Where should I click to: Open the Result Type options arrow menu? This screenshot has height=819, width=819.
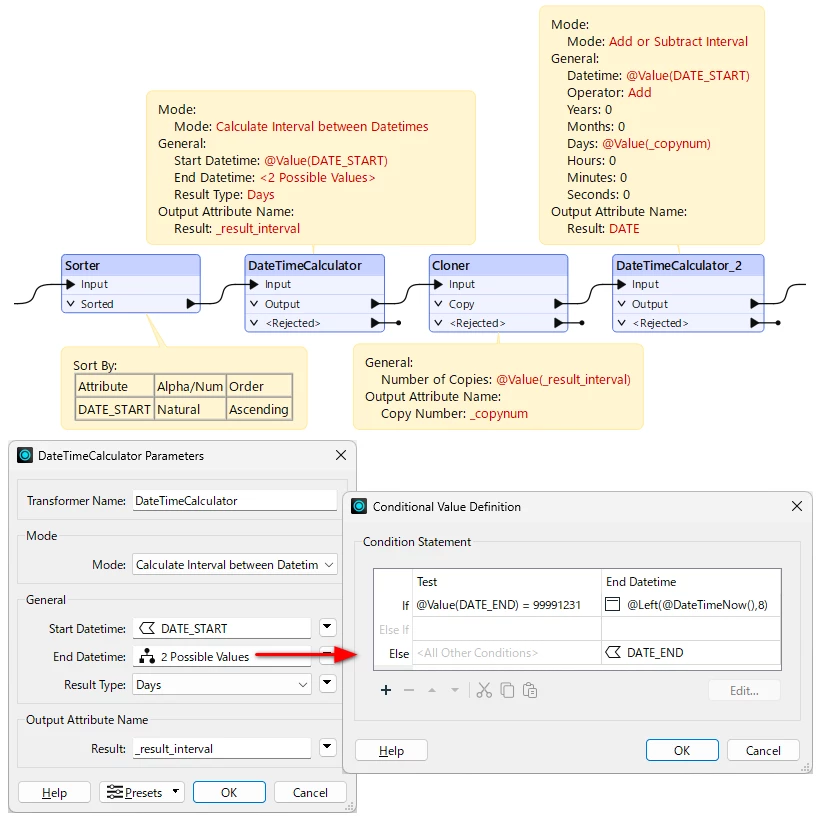pos(327,683)
